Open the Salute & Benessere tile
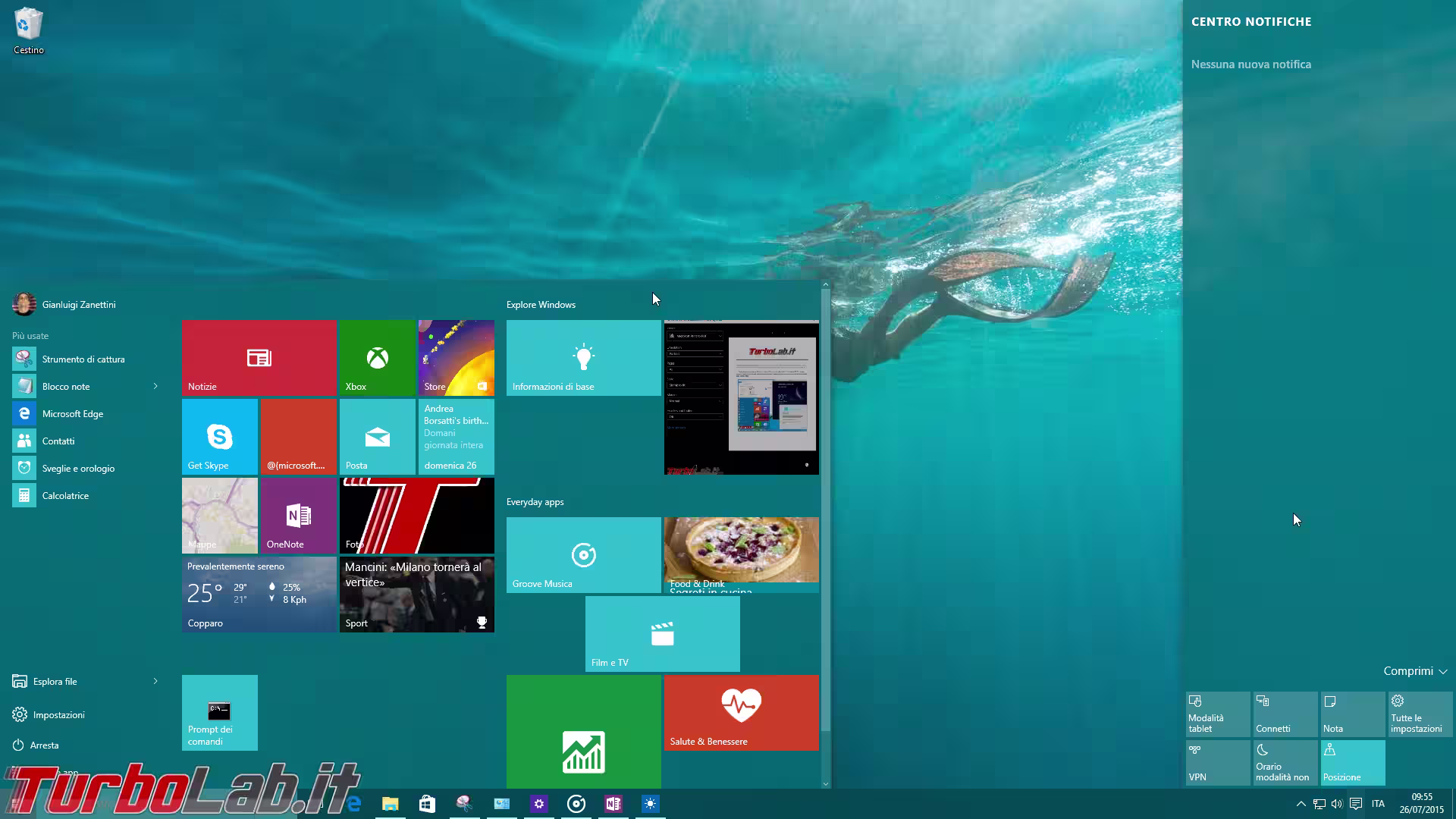 tap(741, 712)
